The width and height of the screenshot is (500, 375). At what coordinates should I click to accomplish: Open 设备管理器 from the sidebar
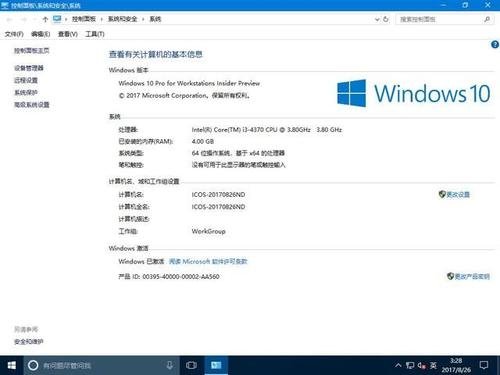pyautogui.click(x=29, y=68)
